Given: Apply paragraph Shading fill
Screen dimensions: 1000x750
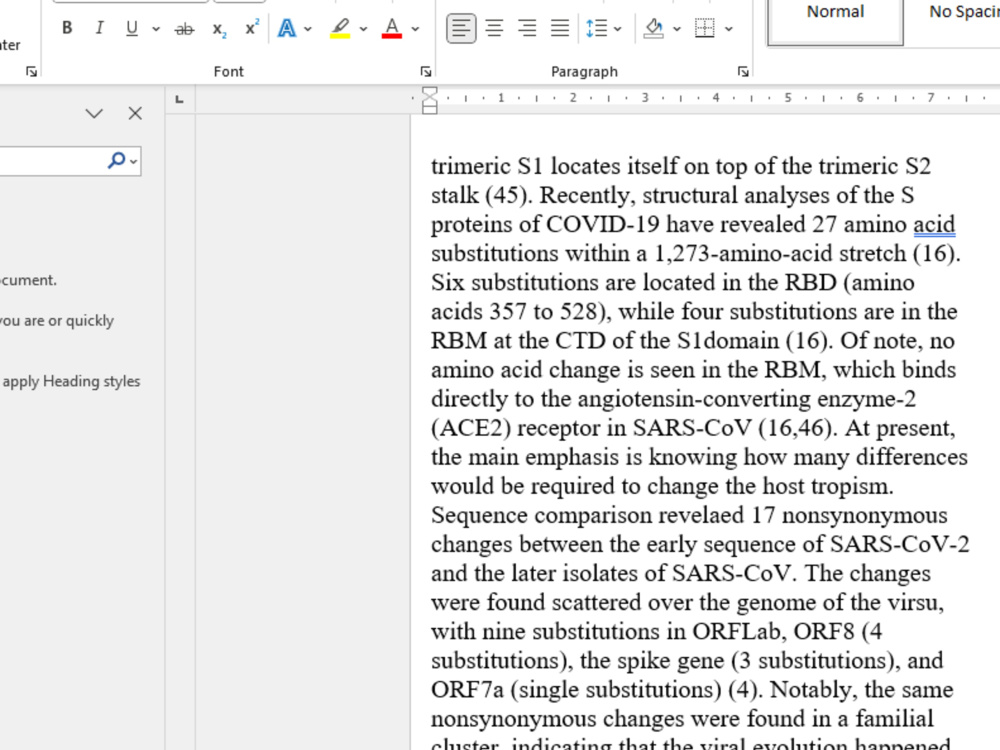Looking at the screenshot, I should tap(654, 28).
